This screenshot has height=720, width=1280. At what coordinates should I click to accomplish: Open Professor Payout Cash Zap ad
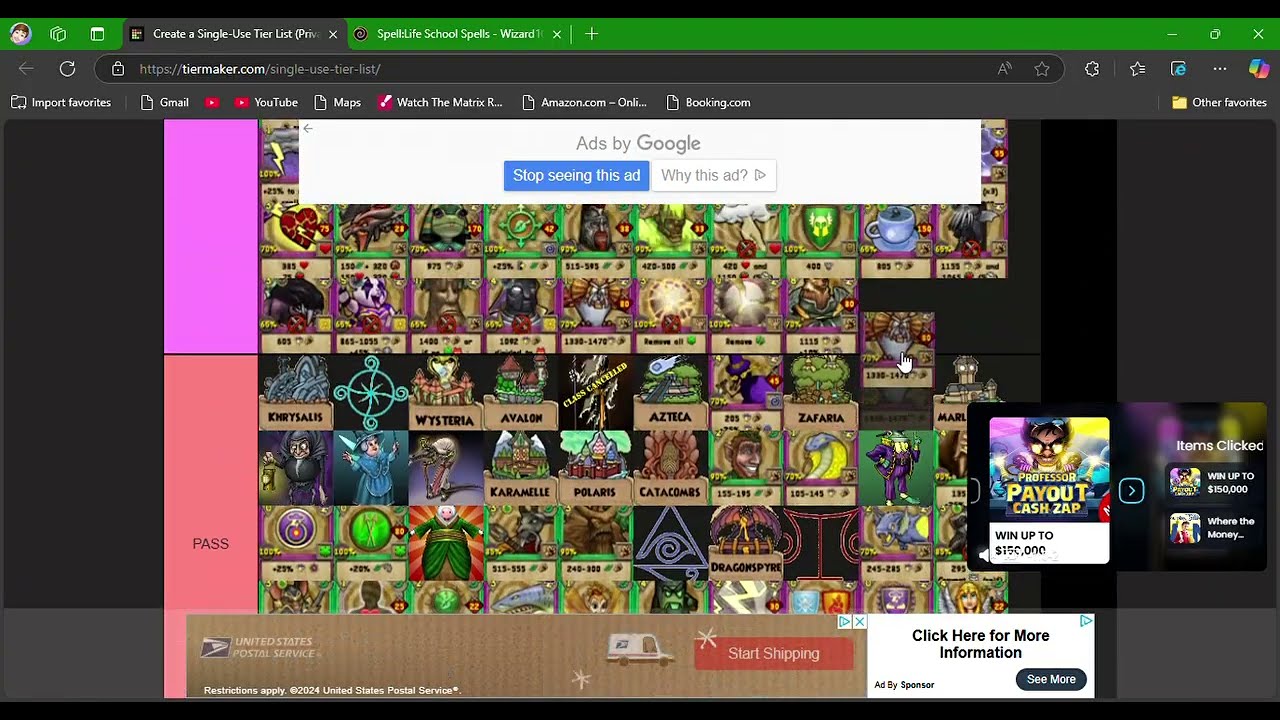pyautogui.click(x=1049, y=490)
